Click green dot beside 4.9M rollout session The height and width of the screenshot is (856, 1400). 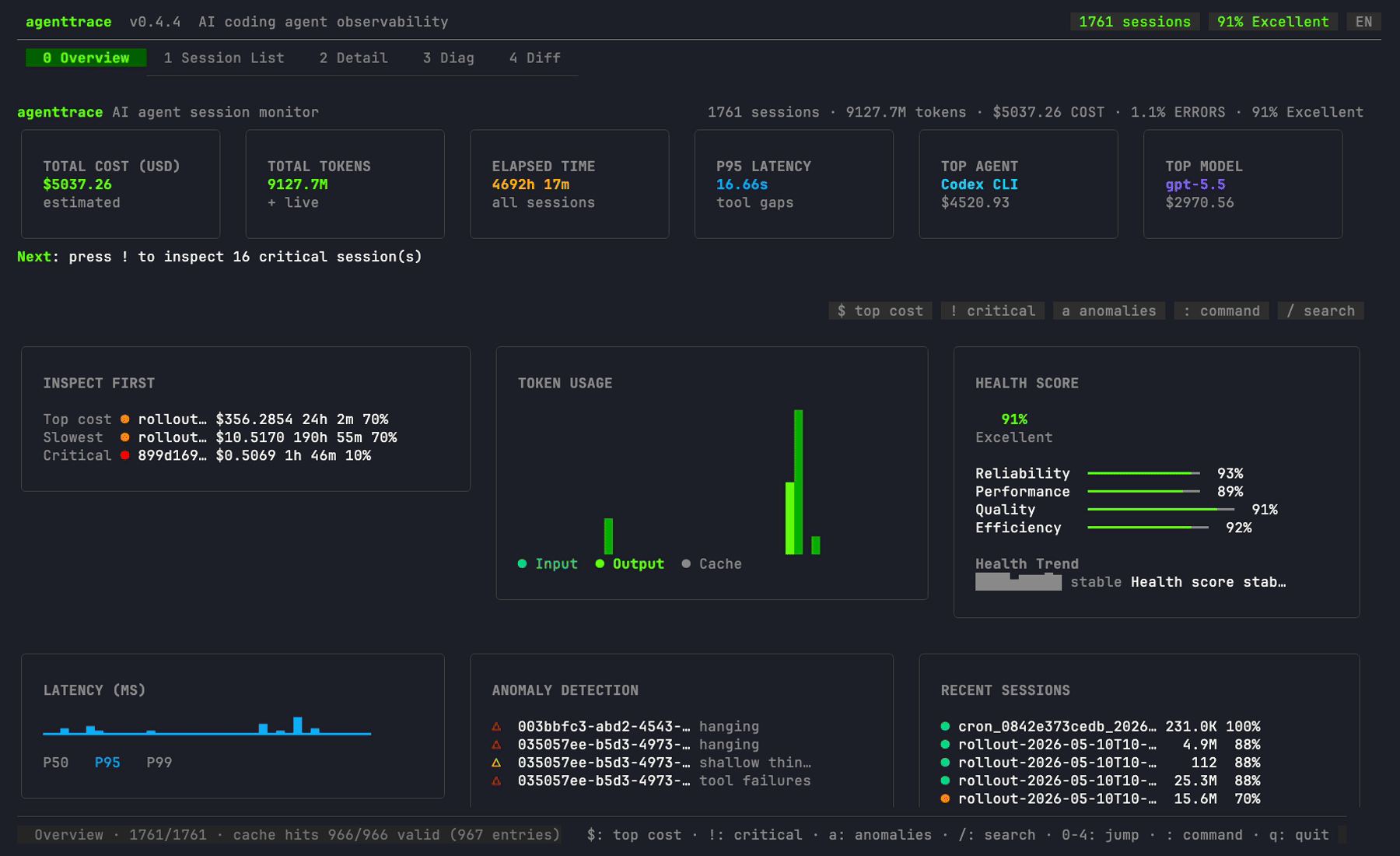pyautogui.click(x=945, y=744)
